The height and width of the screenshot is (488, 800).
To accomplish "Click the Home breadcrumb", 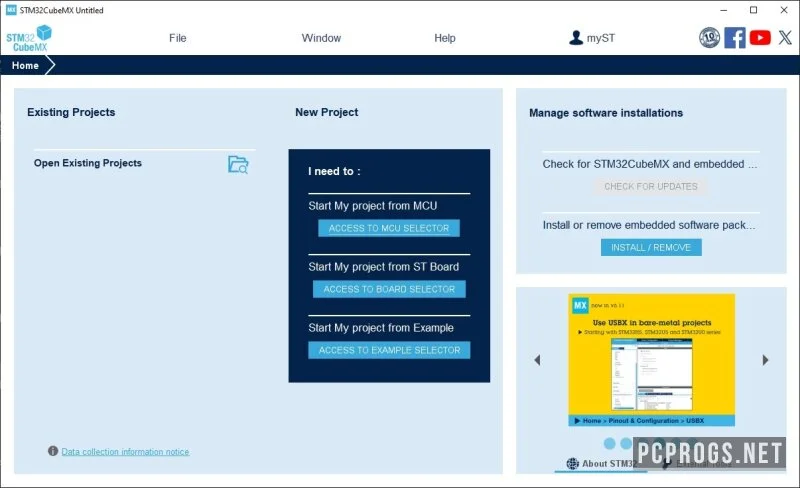I will (x=25, y=65).
